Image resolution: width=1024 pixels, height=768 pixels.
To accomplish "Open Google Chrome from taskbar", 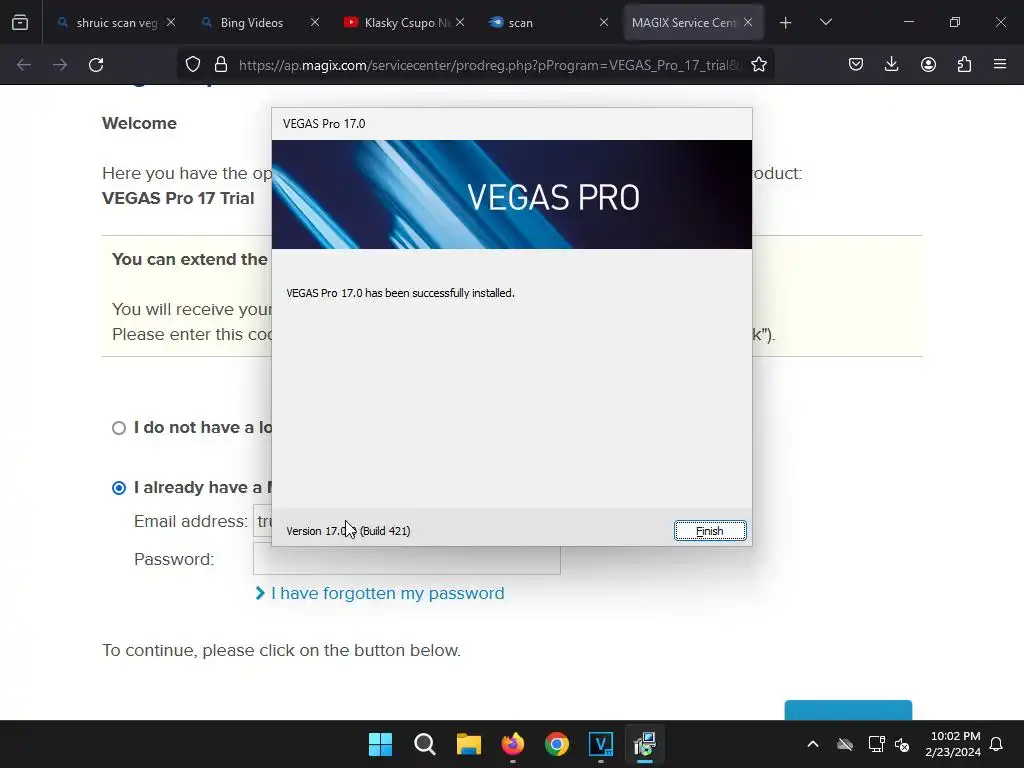I will (x=556, y=744).
